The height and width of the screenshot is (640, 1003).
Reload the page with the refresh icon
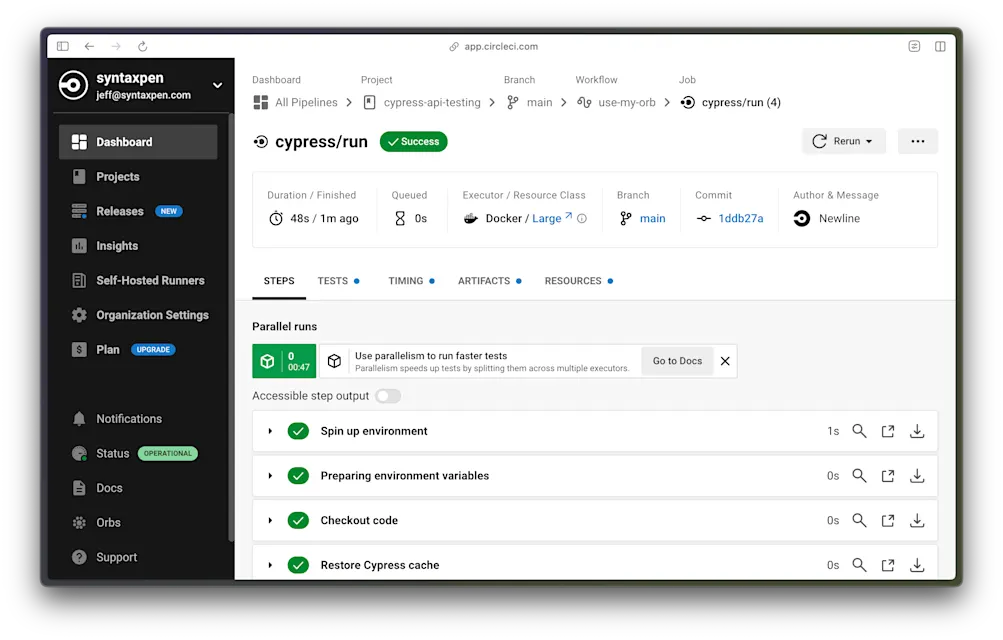(x=143, y=46)
